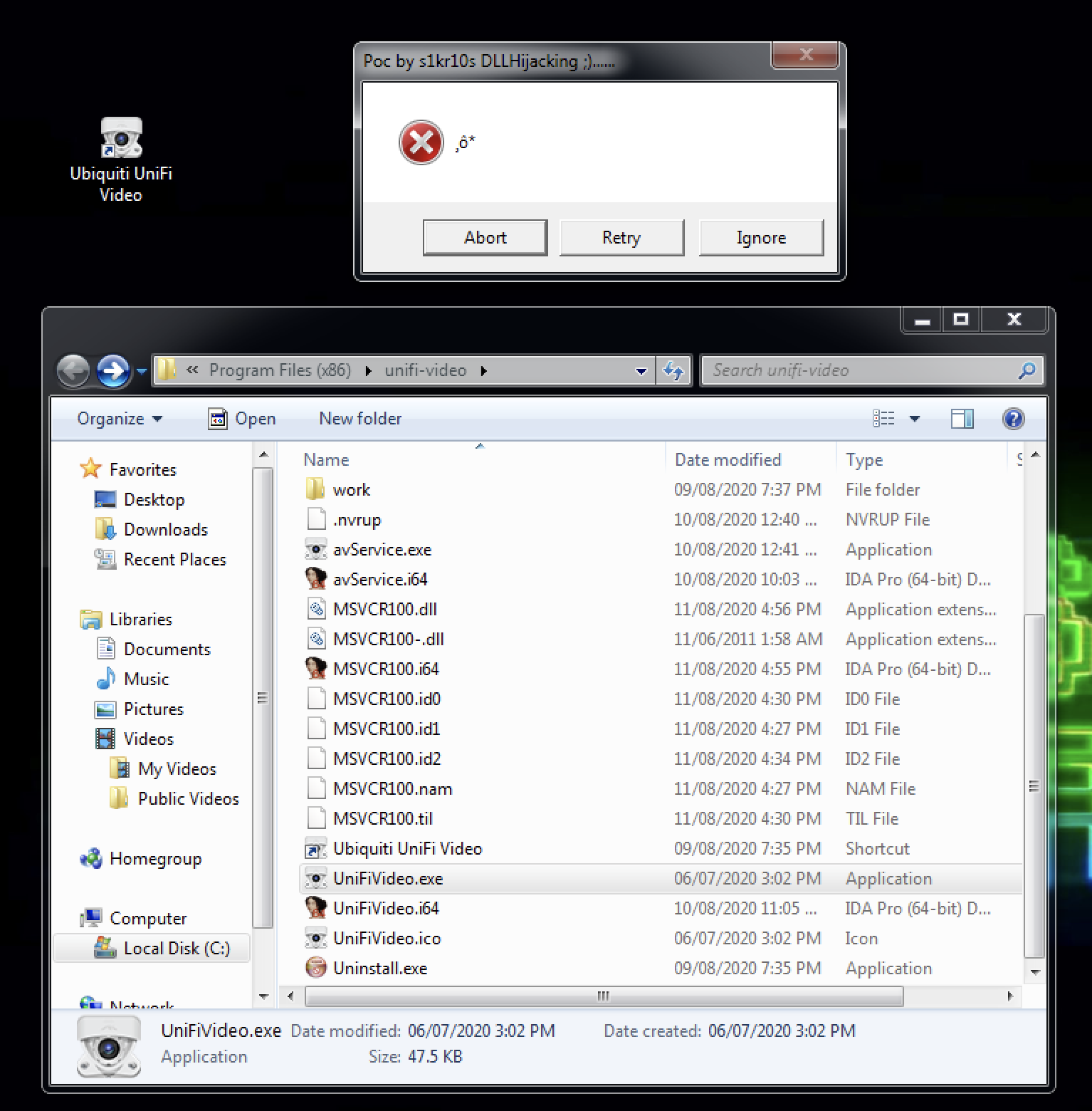Select Libraries in the navigation pane
This screenshot has width=1092, height=1111.
coord(126,619)
